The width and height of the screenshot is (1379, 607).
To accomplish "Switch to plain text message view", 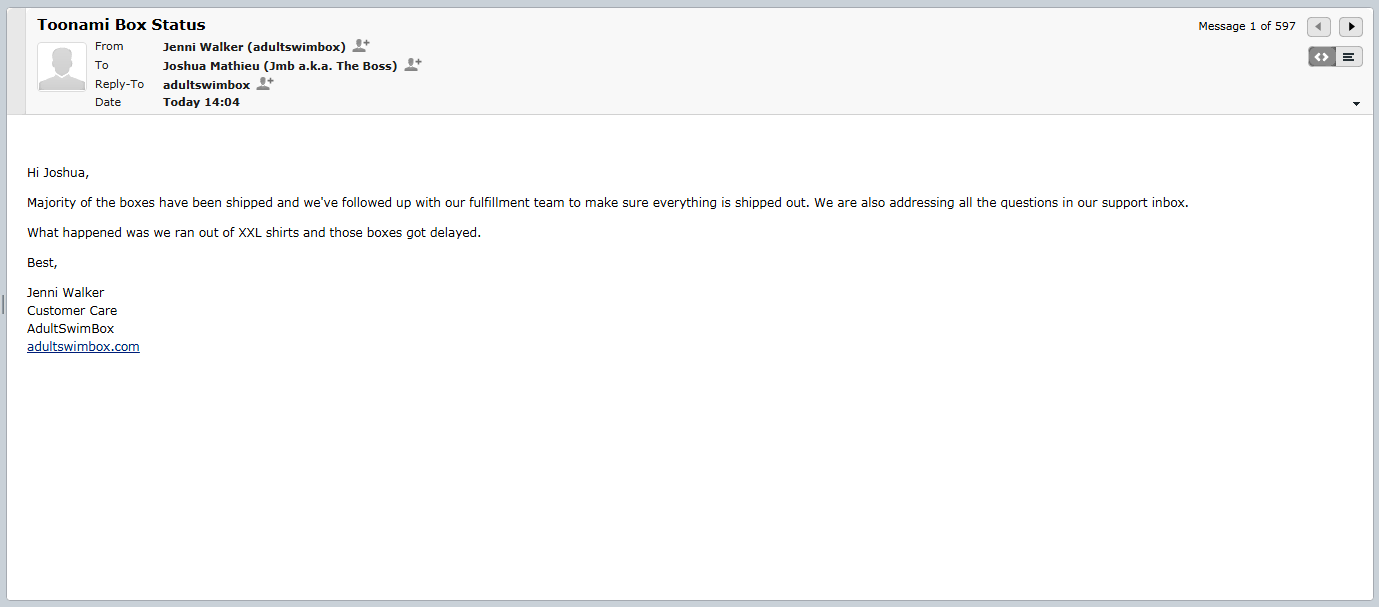I will 1349,57.
